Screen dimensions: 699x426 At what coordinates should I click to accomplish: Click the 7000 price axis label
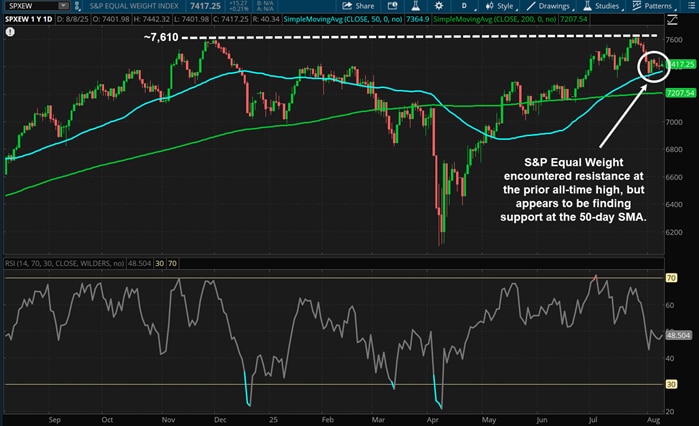(674, 122)
